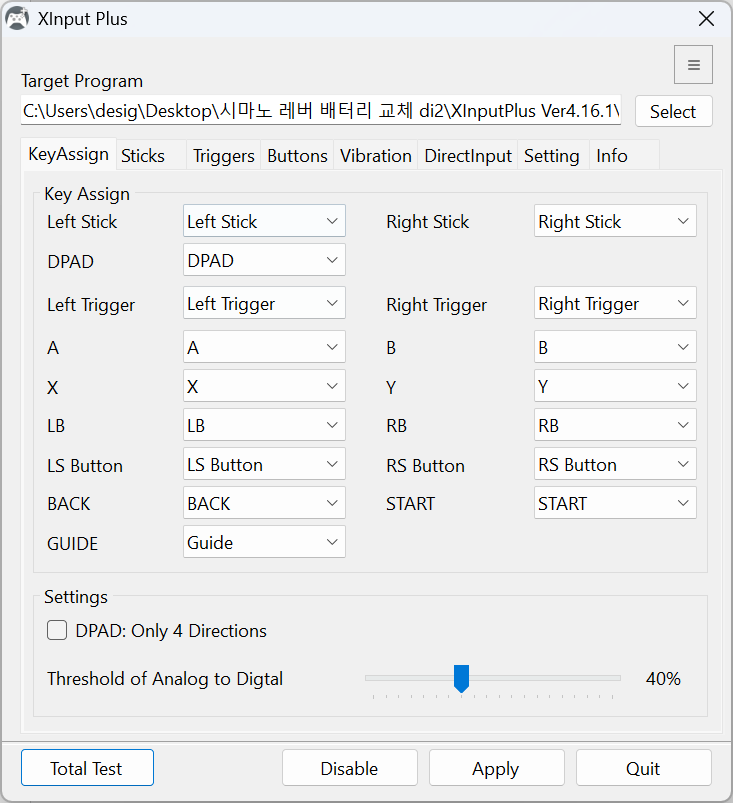Expand the Right Trigger dropdown

point(615,303)
